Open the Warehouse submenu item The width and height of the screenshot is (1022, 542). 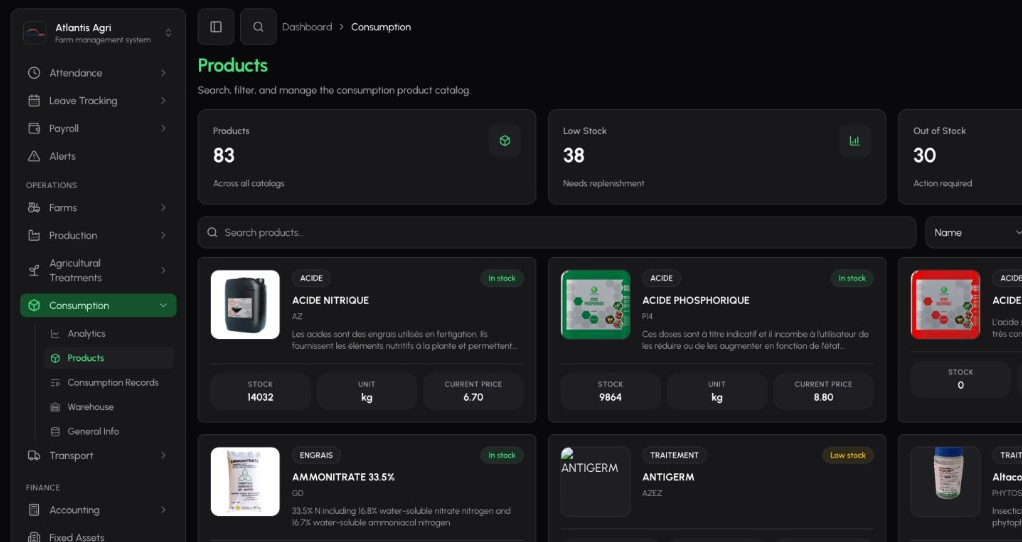point(109,407)
